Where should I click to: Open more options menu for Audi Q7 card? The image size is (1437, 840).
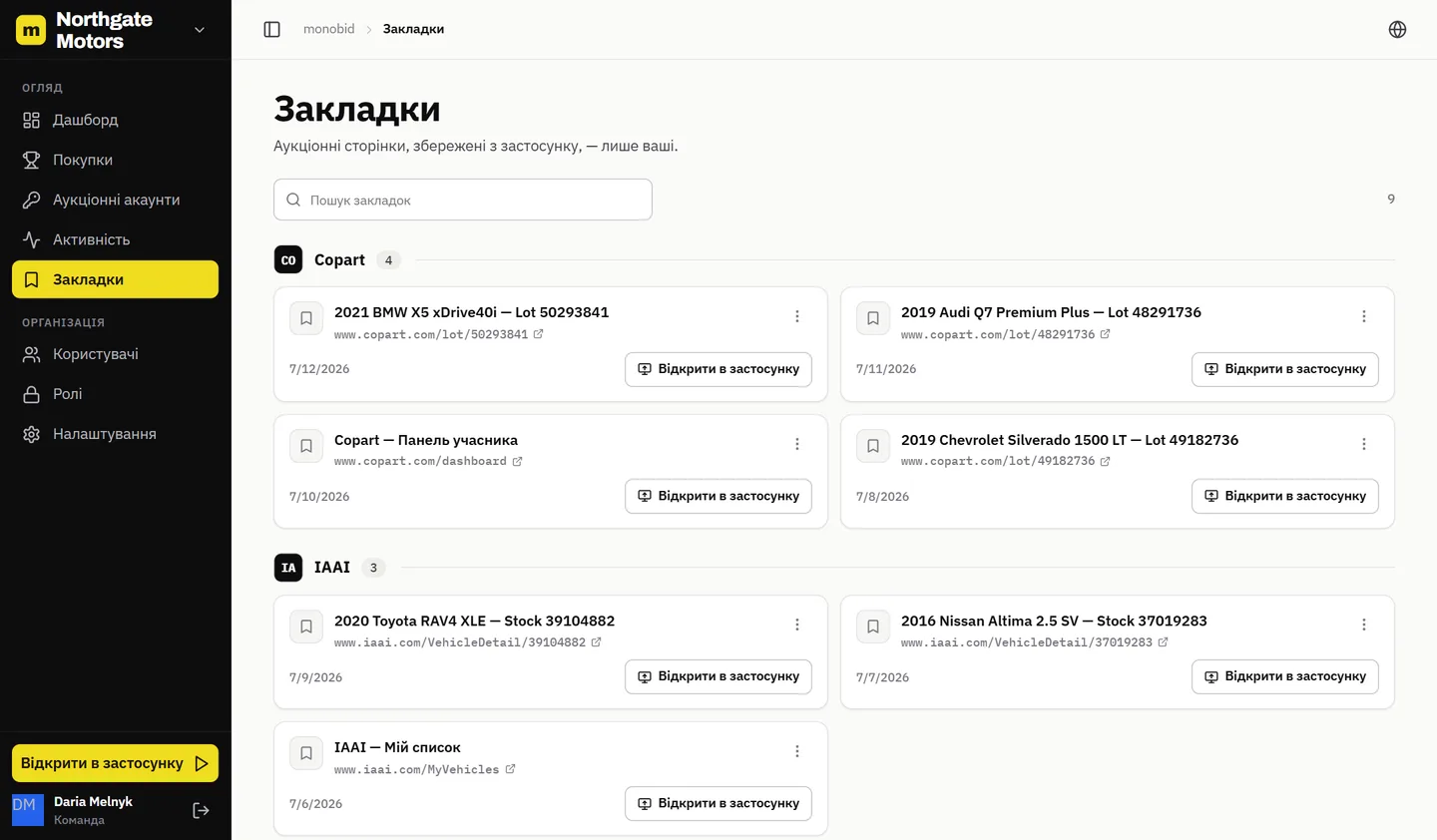pos(1364,316)
